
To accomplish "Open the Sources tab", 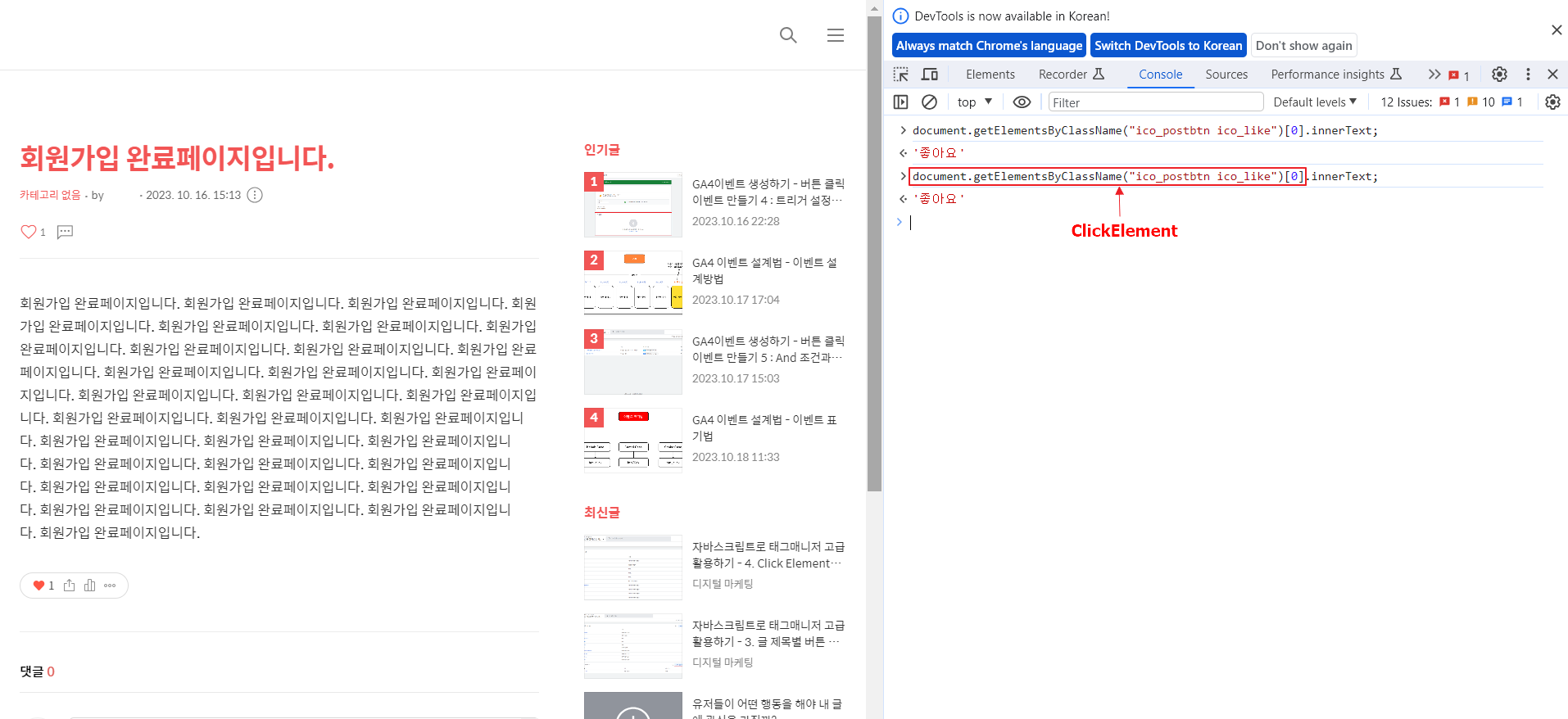I will click(x=1226, y=75).
